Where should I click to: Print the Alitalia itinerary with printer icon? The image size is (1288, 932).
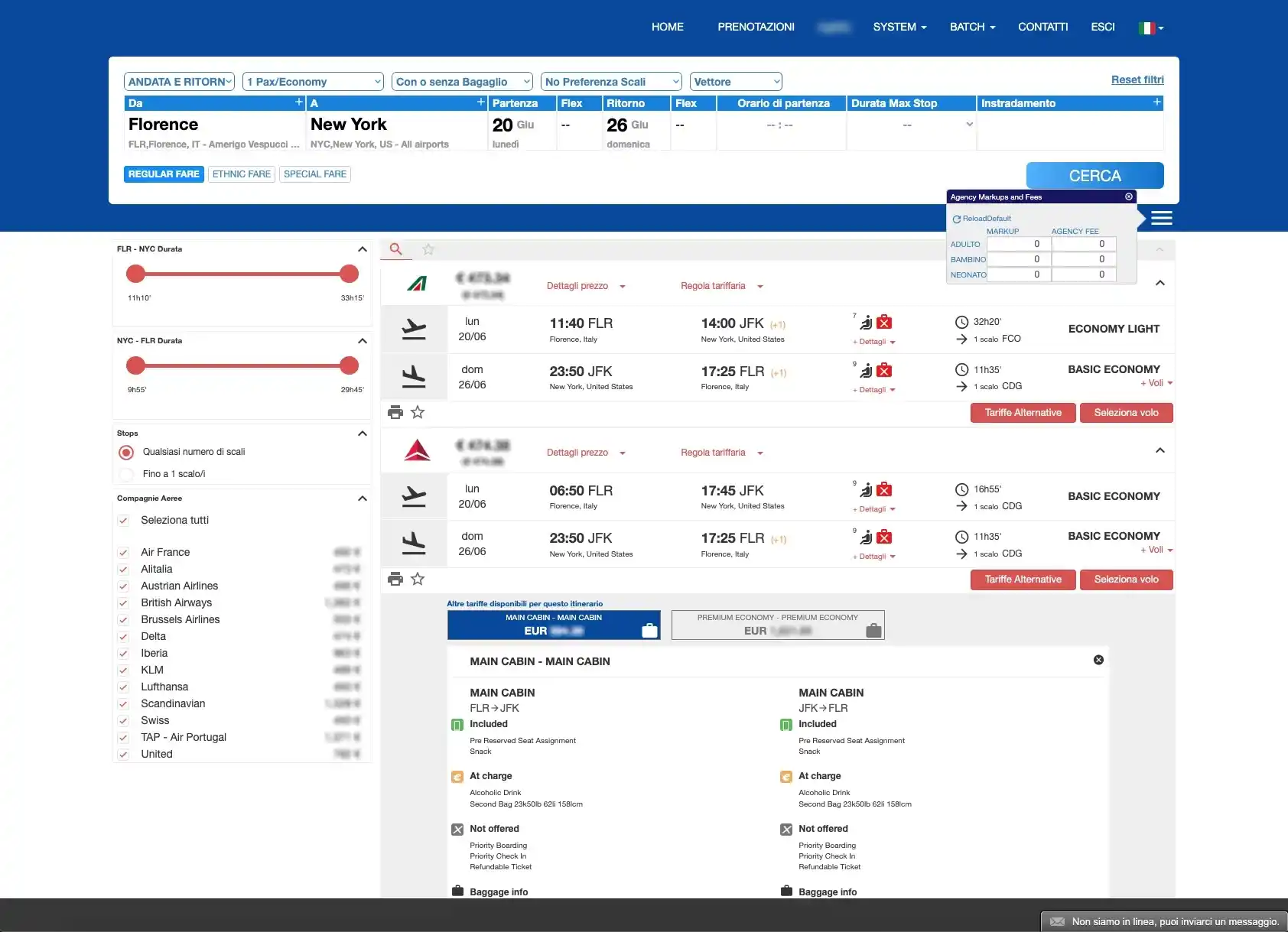tap(395, 413)
